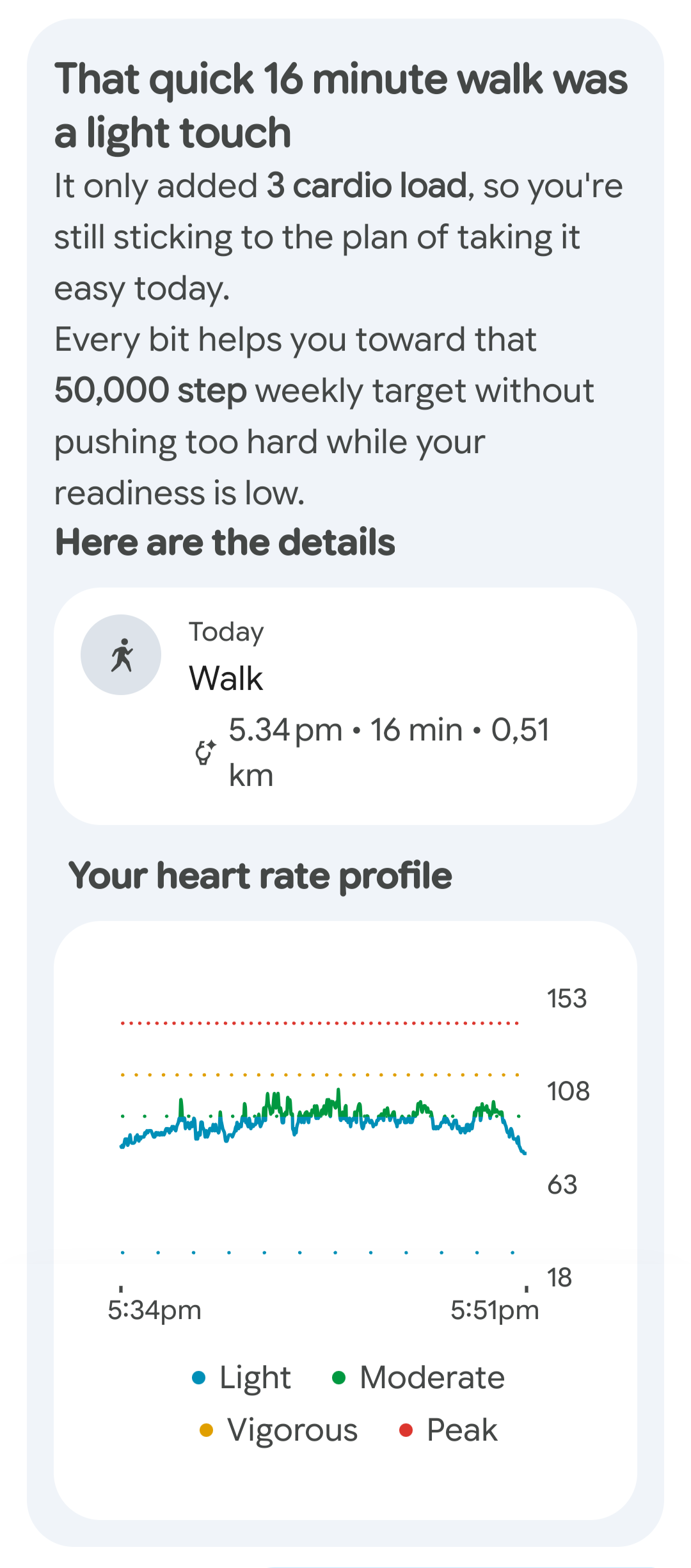Tap the 153 axis label
The width and height of the screenshot is (691, 1568).
[x=566, y=998]
